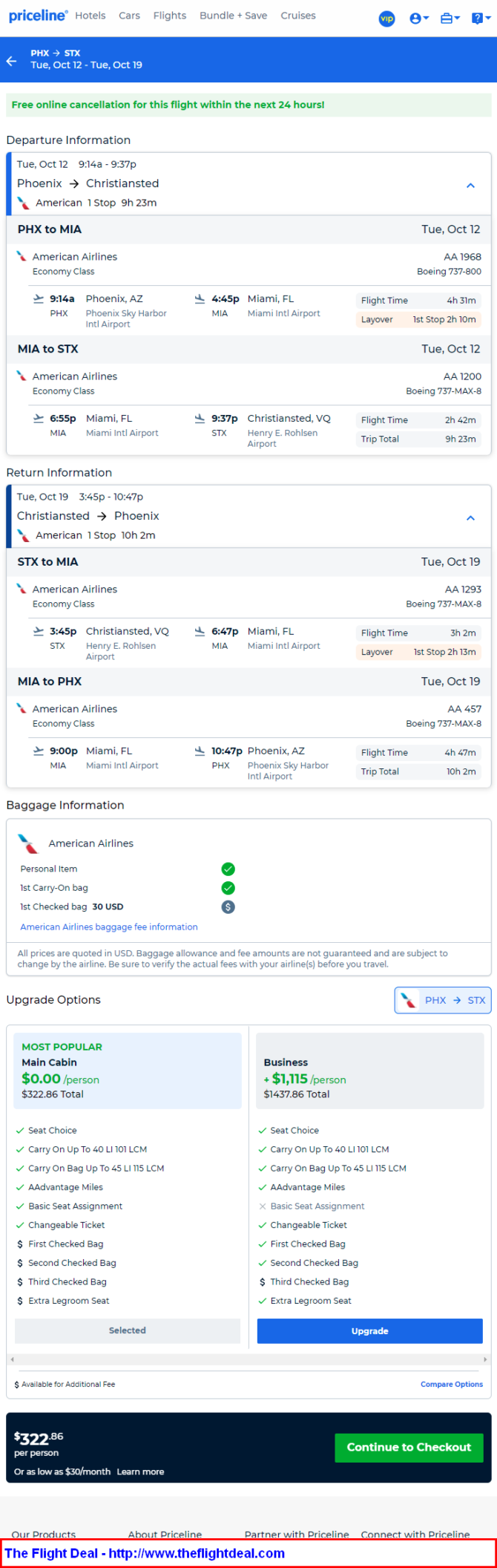
Task: Click the Compare Options link
Action: 451,1384
